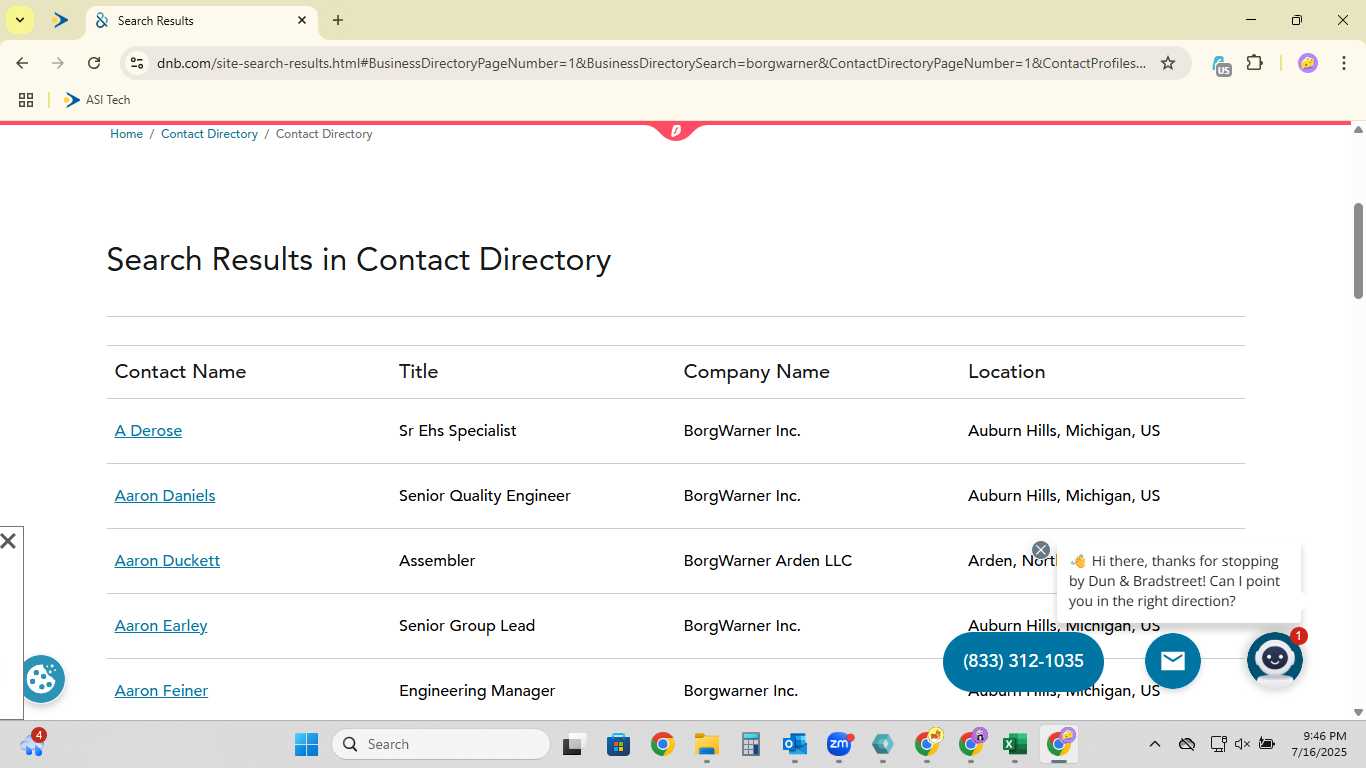Screen dimensions: 1366x768
Task: Reload the current page
Action: 94,63
